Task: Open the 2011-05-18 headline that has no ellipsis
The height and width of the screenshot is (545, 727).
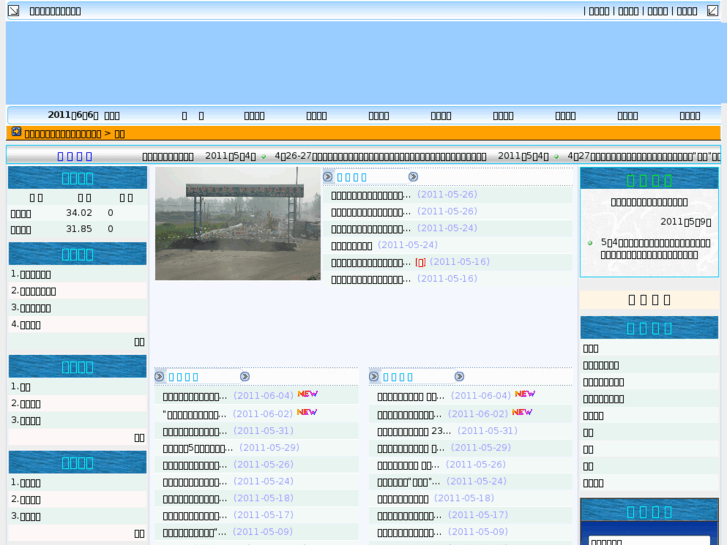Action: pos(403,499)
